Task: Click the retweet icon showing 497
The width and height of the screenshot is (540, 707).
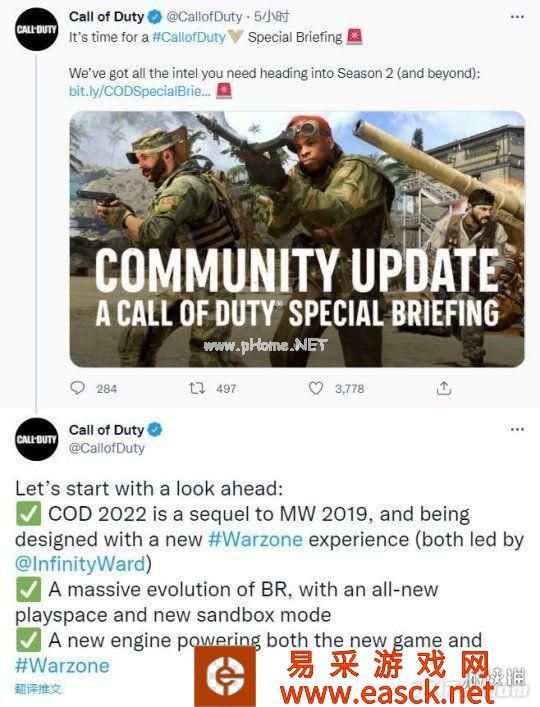Action: [x=197, y=388]
